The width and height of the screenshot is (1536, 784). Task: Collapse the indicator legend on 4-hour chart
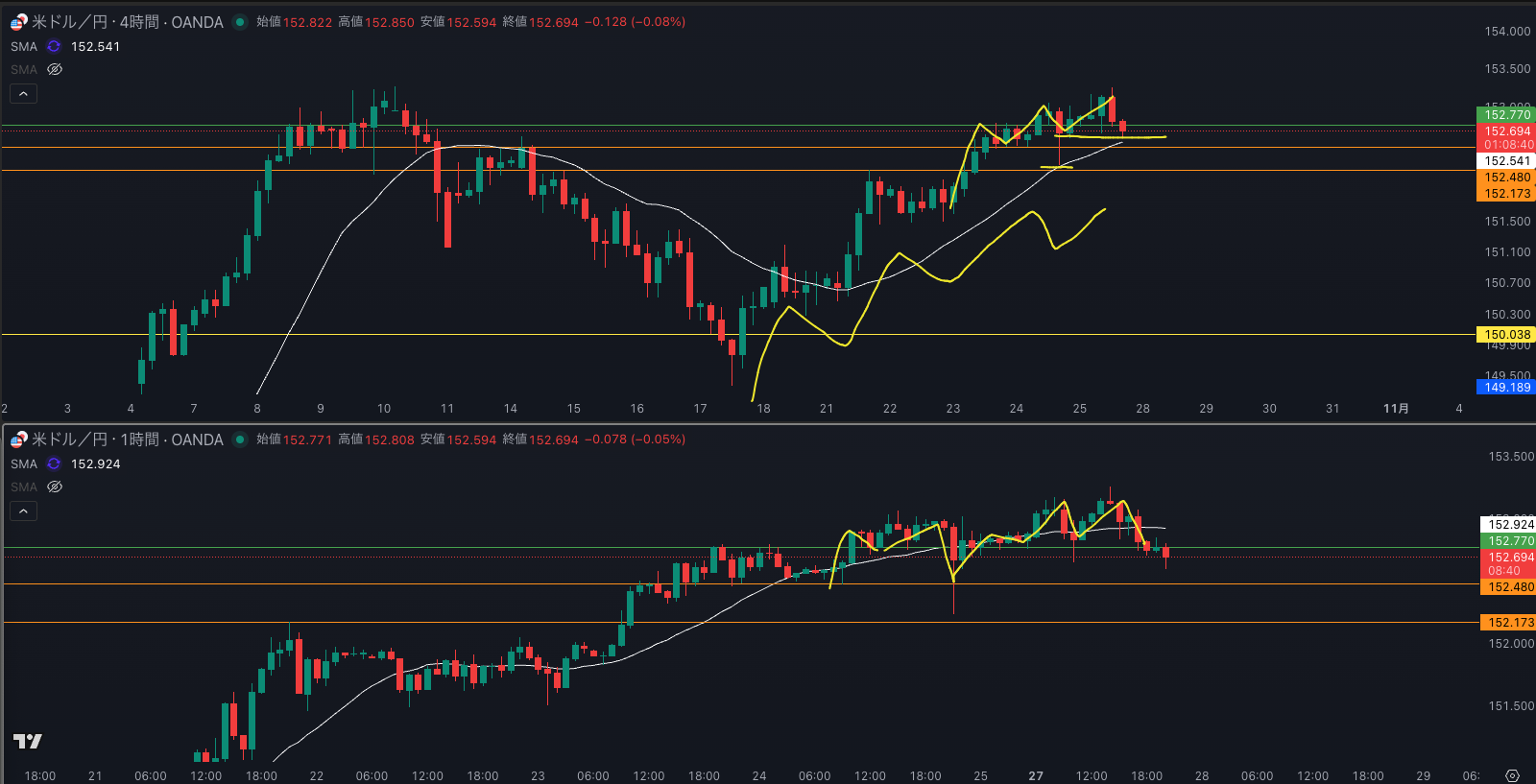(23, 93)
